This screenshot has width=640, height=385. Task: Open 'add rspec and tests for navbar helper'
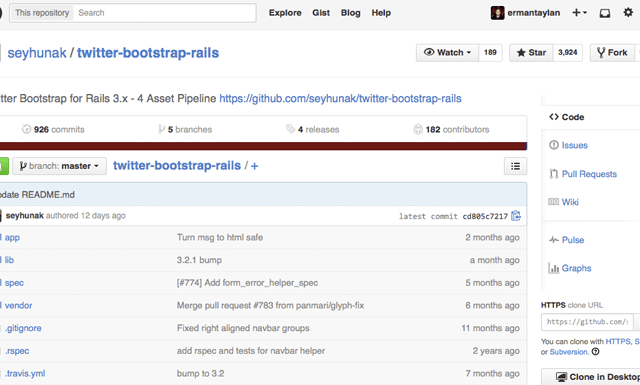(x=251, y=351)
